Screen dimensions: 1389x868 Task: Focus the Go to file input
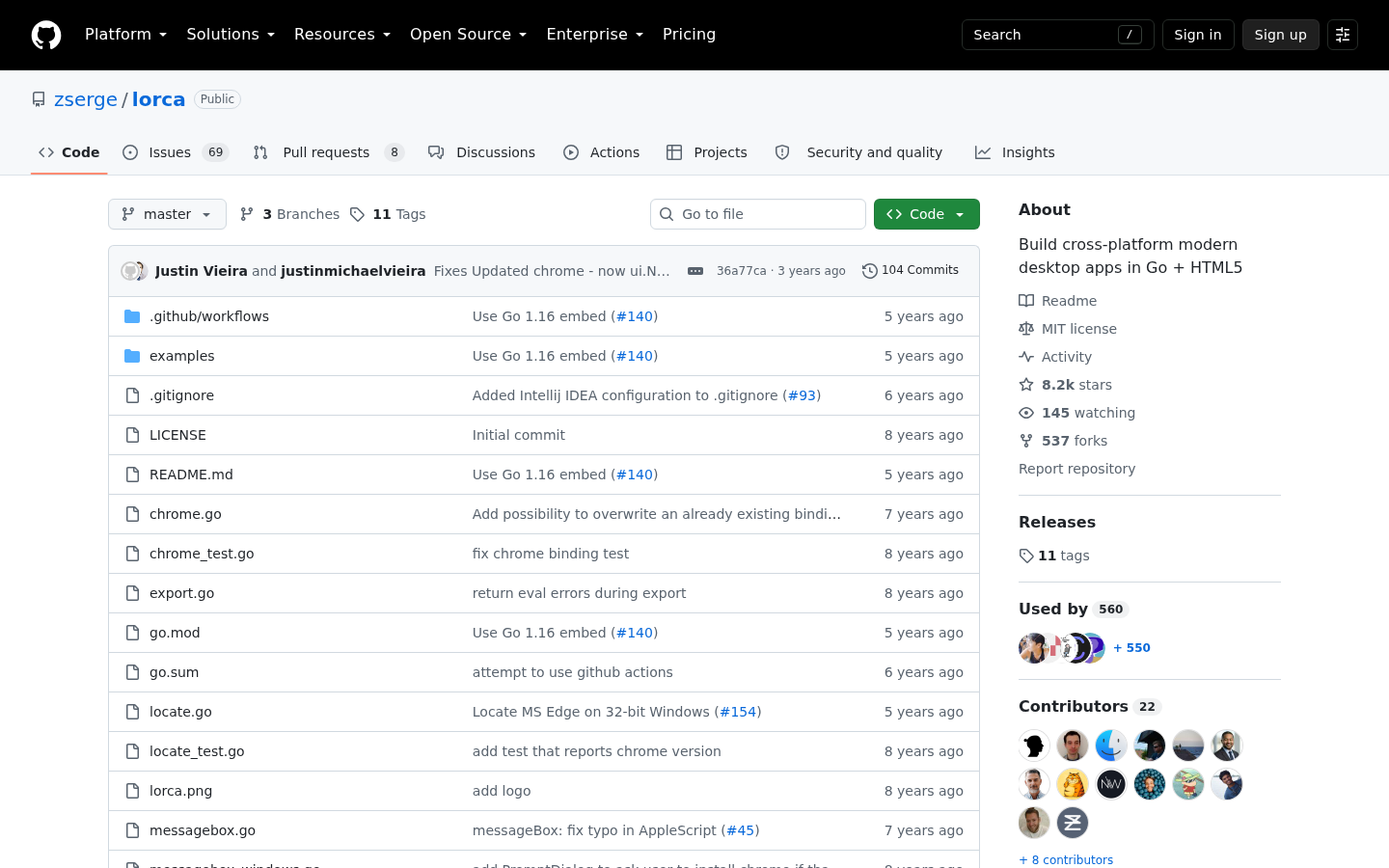click(x=758, y=214)
